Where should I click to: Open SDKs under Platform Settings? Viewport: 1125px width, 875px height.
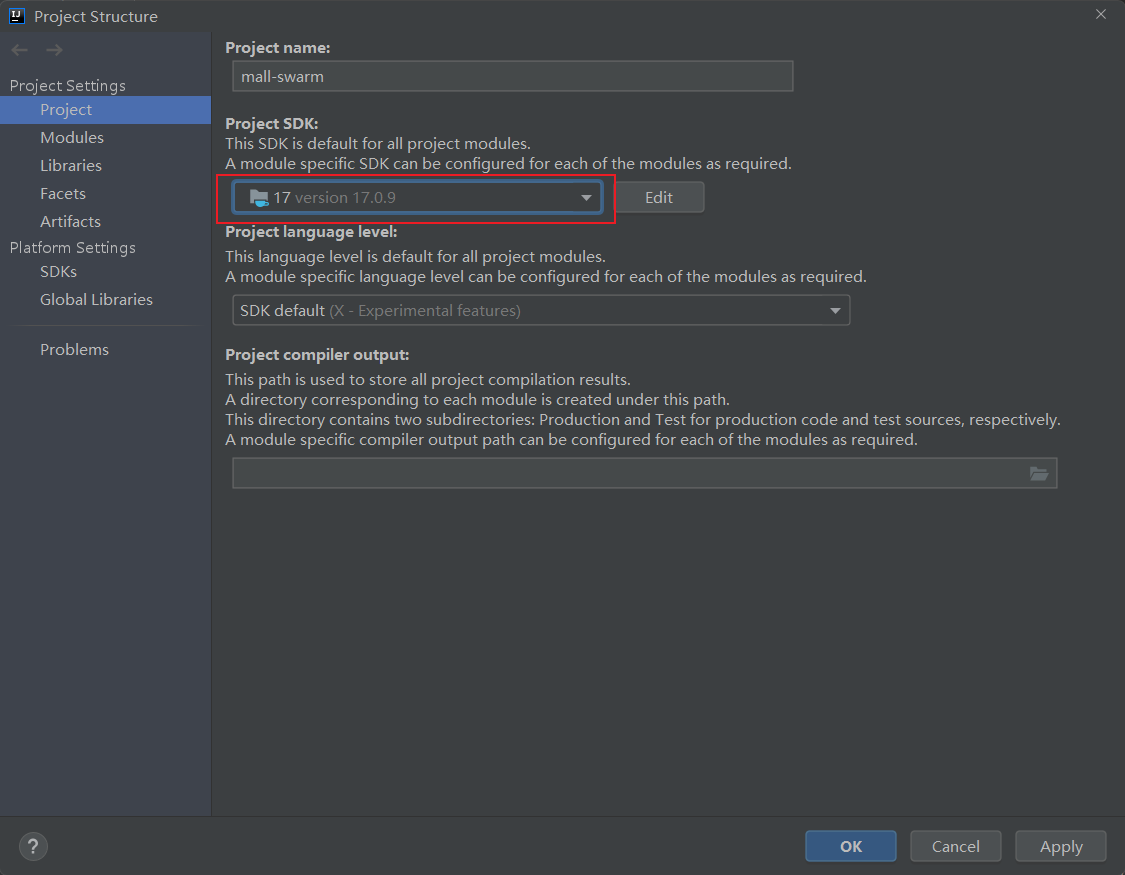click(x=58, y=272)
